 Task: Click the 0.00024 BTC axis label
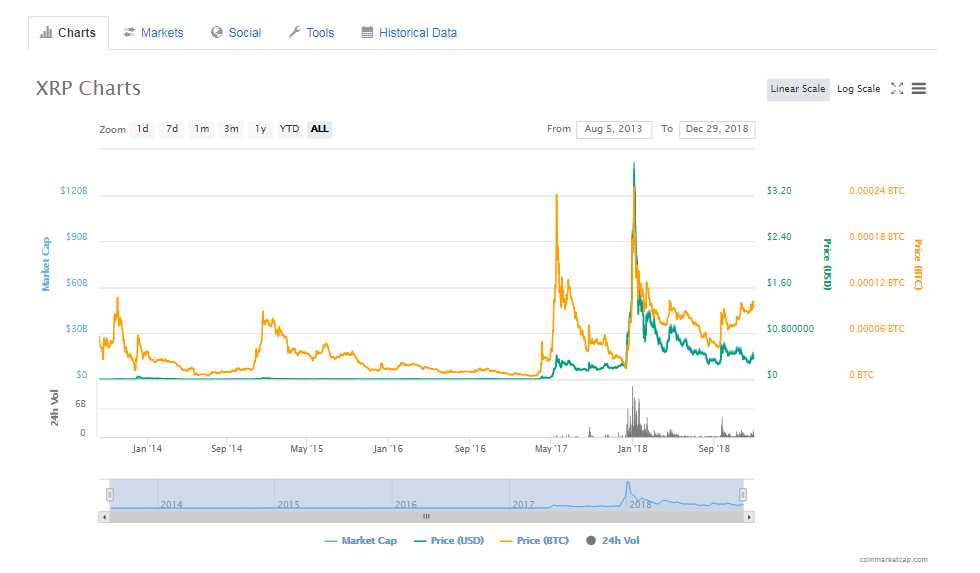[x=877, y=191]
